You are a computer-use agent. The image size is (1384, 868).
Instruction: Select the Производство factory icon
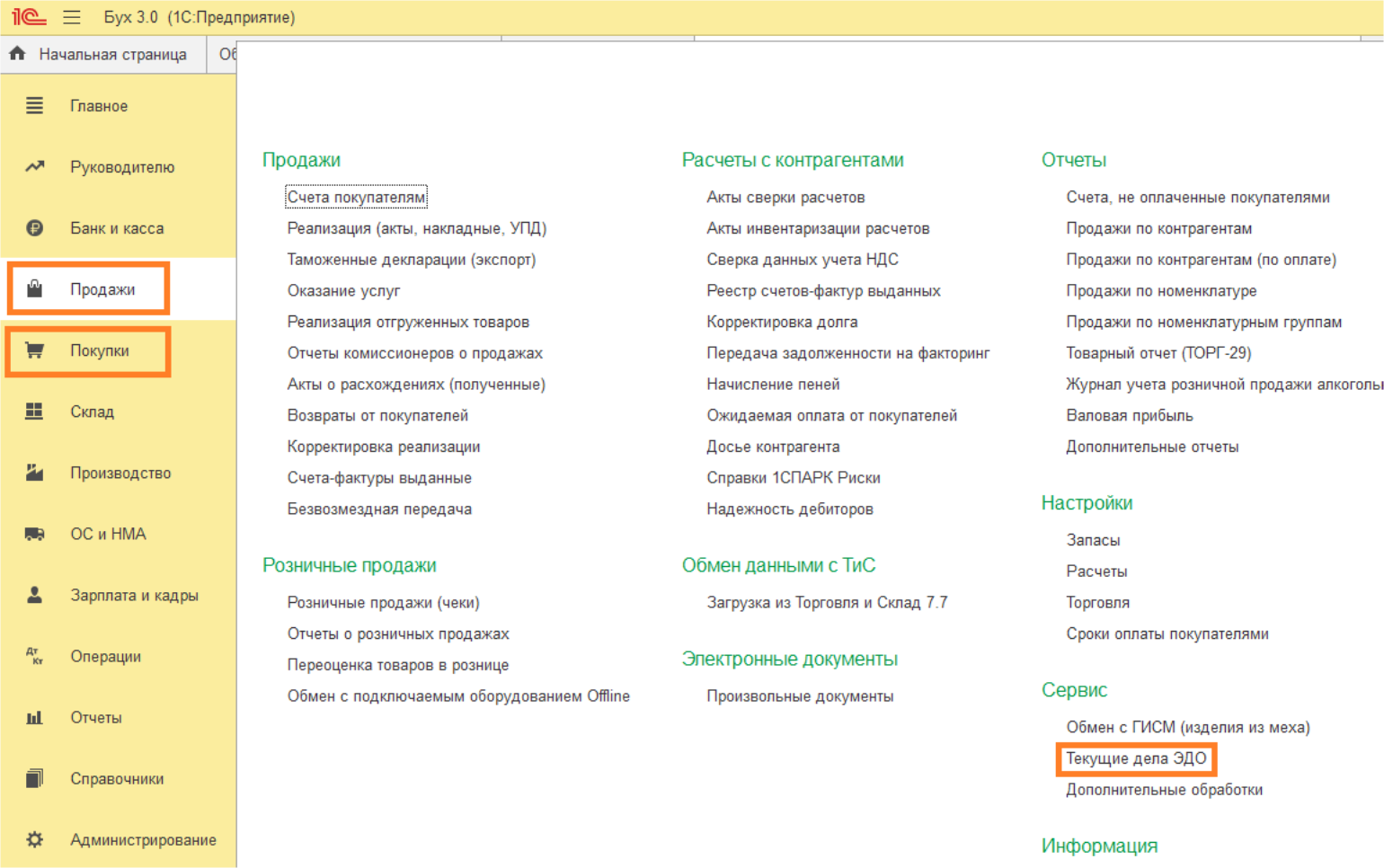click(x=34, y=473)
